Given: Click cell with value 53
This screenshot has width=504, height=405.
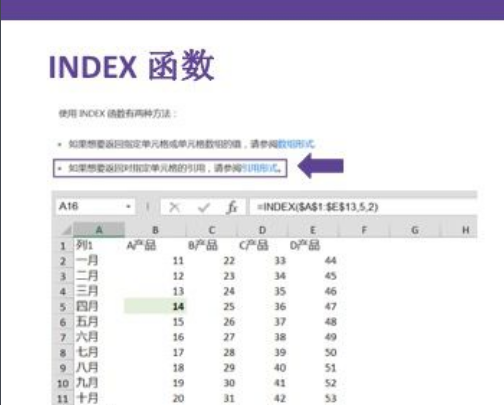Looking at the screenshot, I should click(330, 398).
